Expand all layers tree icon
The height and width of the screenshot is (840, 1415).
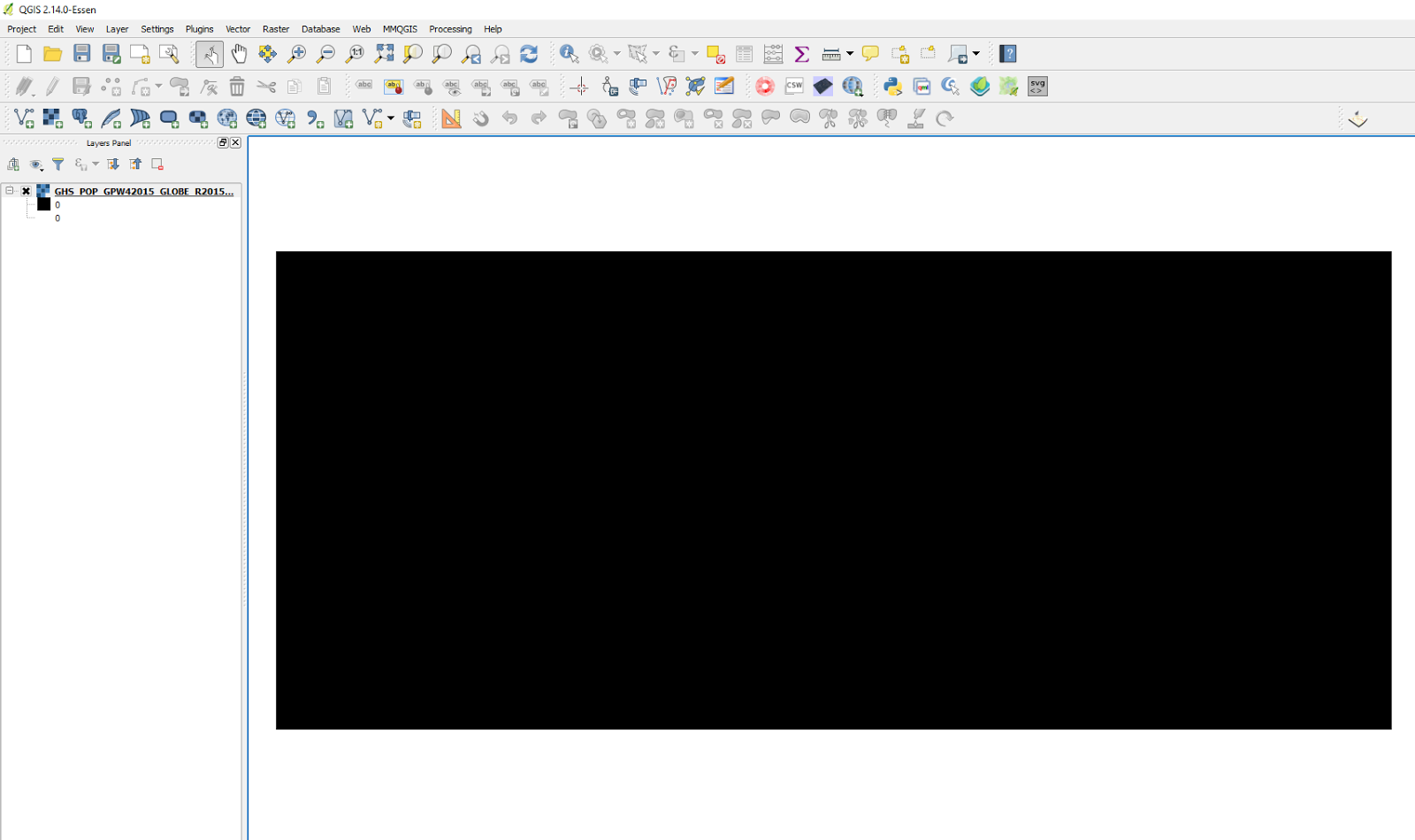pyautogui.click(x=113, y=164)
